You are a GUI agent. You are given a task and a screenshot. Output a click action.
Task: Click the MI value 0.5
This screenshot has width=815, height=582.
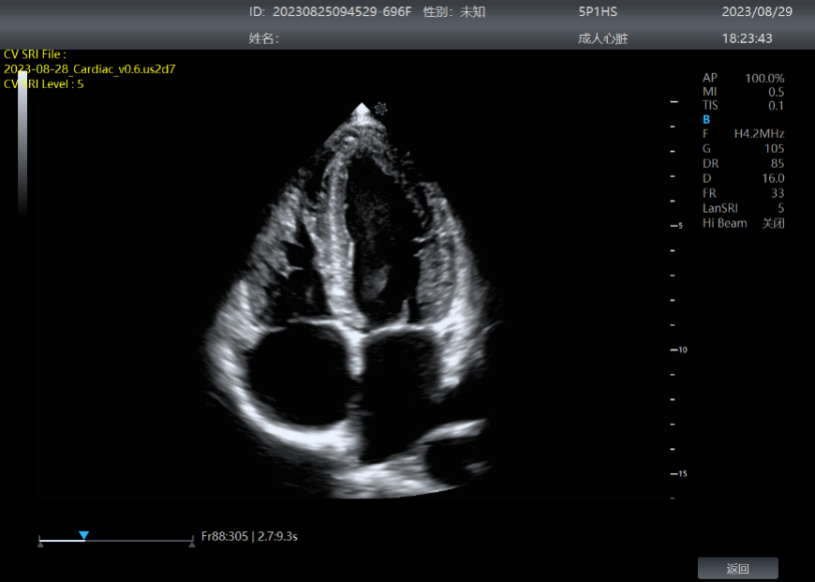tap(776, 92)
